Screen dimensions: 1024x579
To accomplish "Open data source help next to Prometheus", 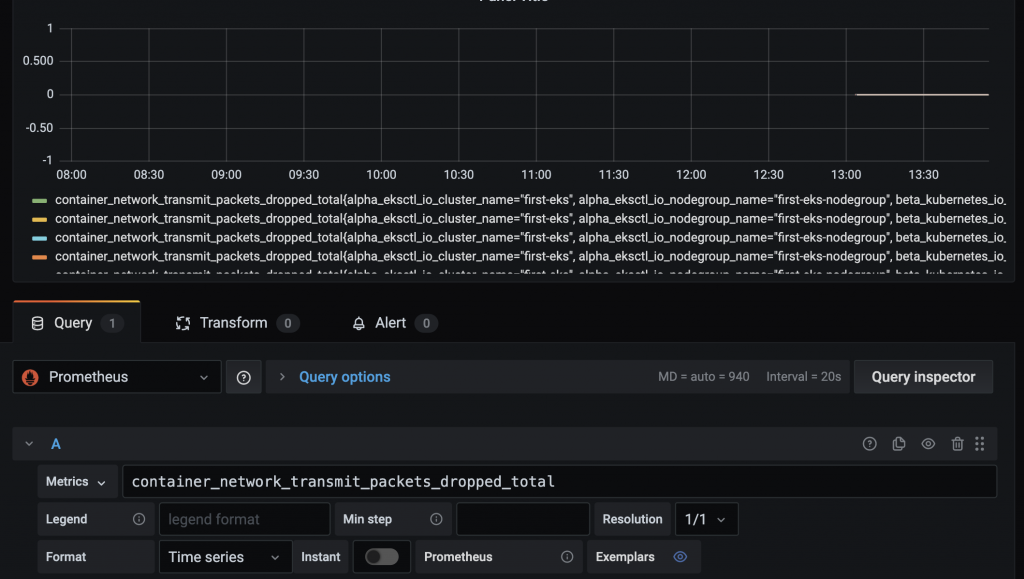I will 244,377.
